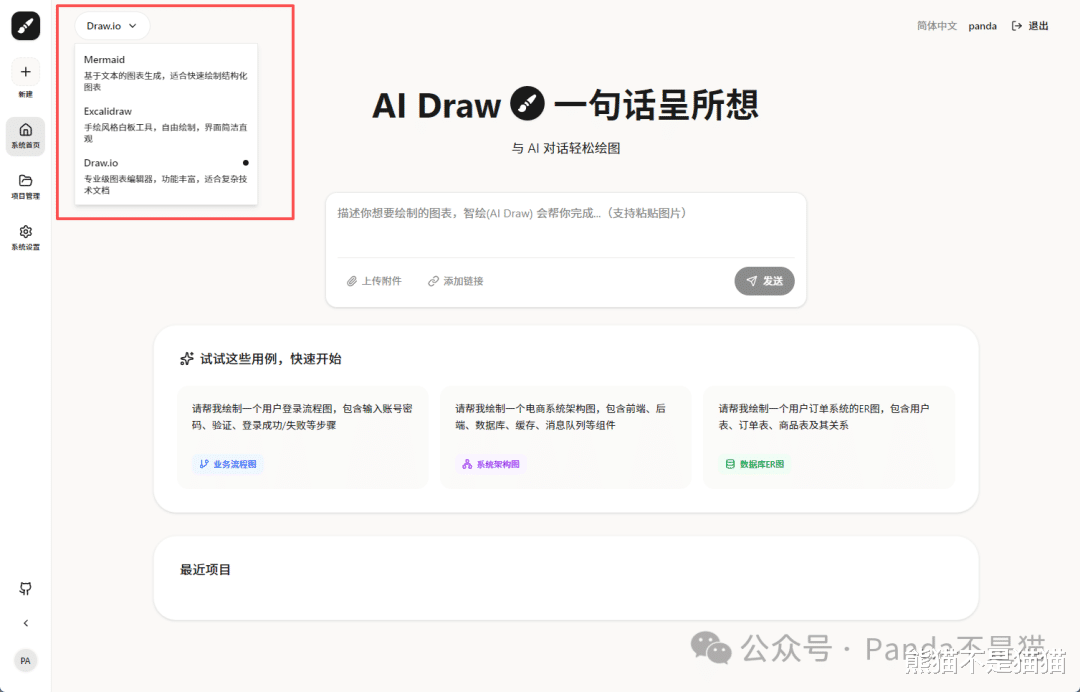Viewport: 1080px width, 692px height.
Task: Choose the user login flowchart example
Action: pyautogui.click(x=302, y=437)
